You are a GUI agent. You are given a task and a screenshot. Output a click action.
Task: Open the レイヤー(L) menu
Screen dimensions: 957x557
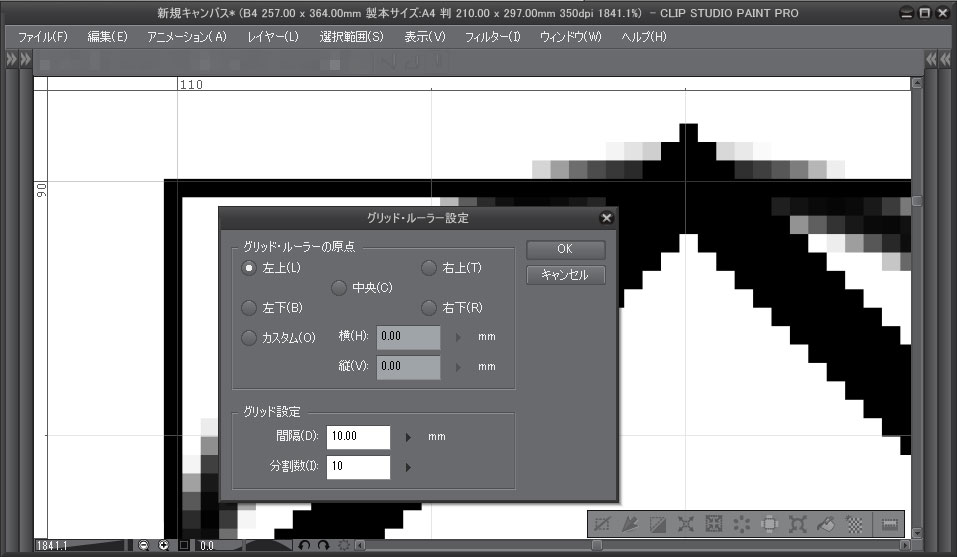tap(272, 37)
